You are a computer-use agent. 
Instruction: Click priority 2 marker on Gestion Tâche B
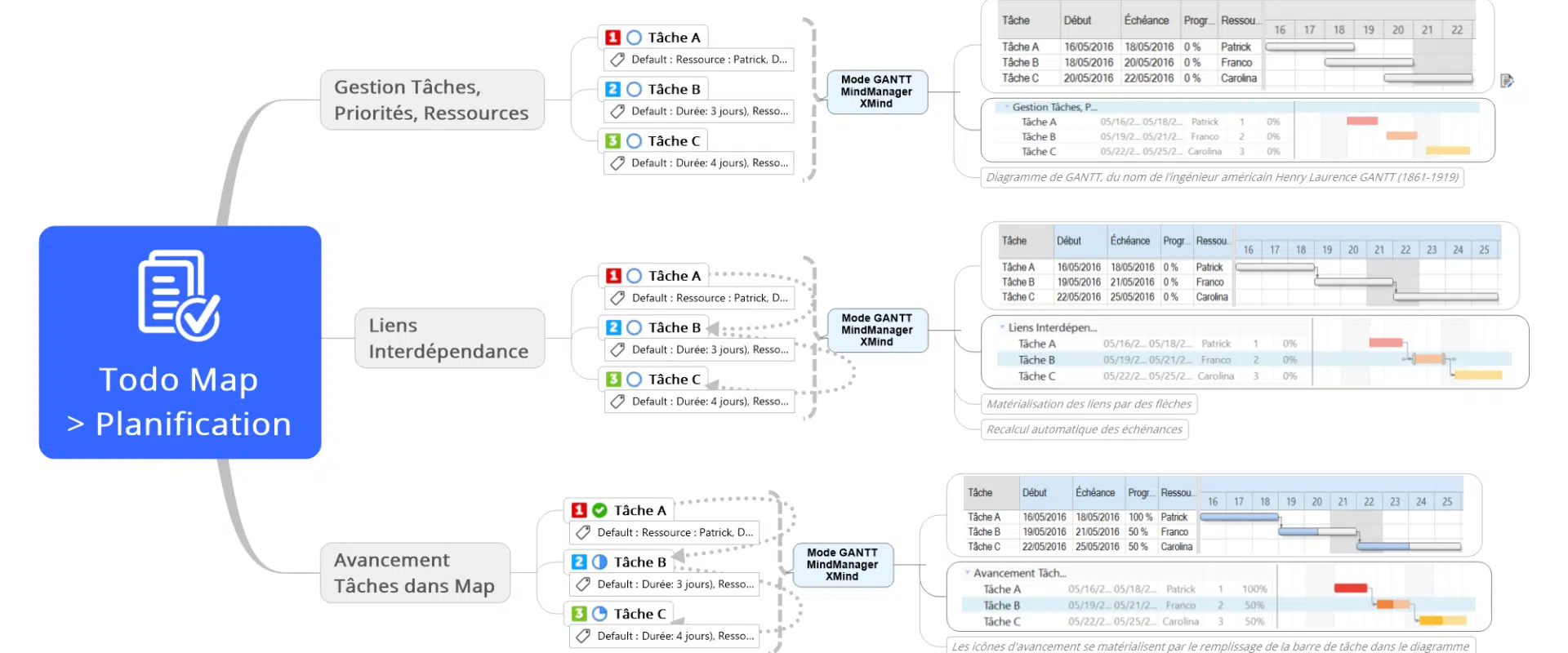612,89
